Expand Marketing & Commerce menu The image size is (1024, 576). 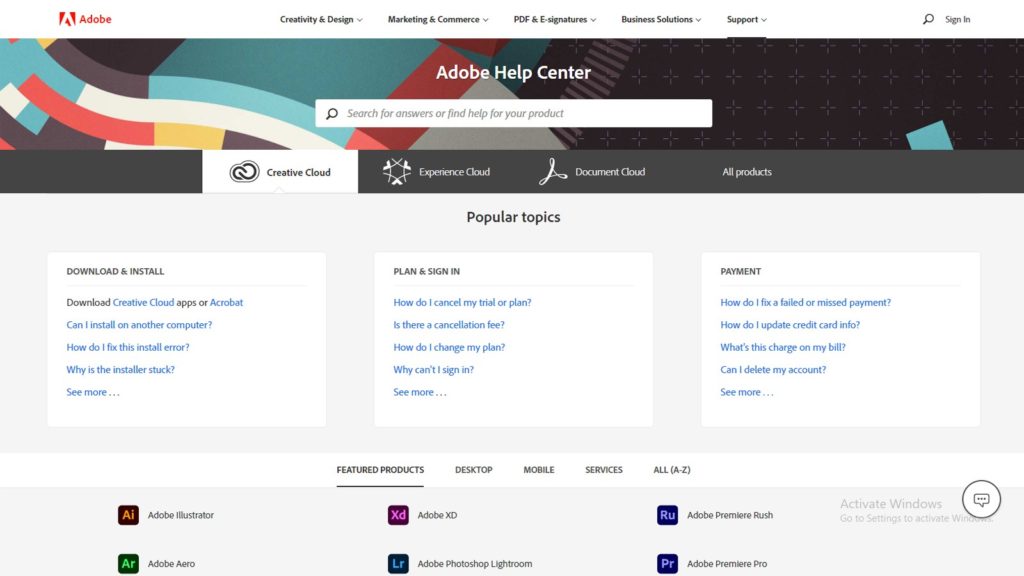438,20
